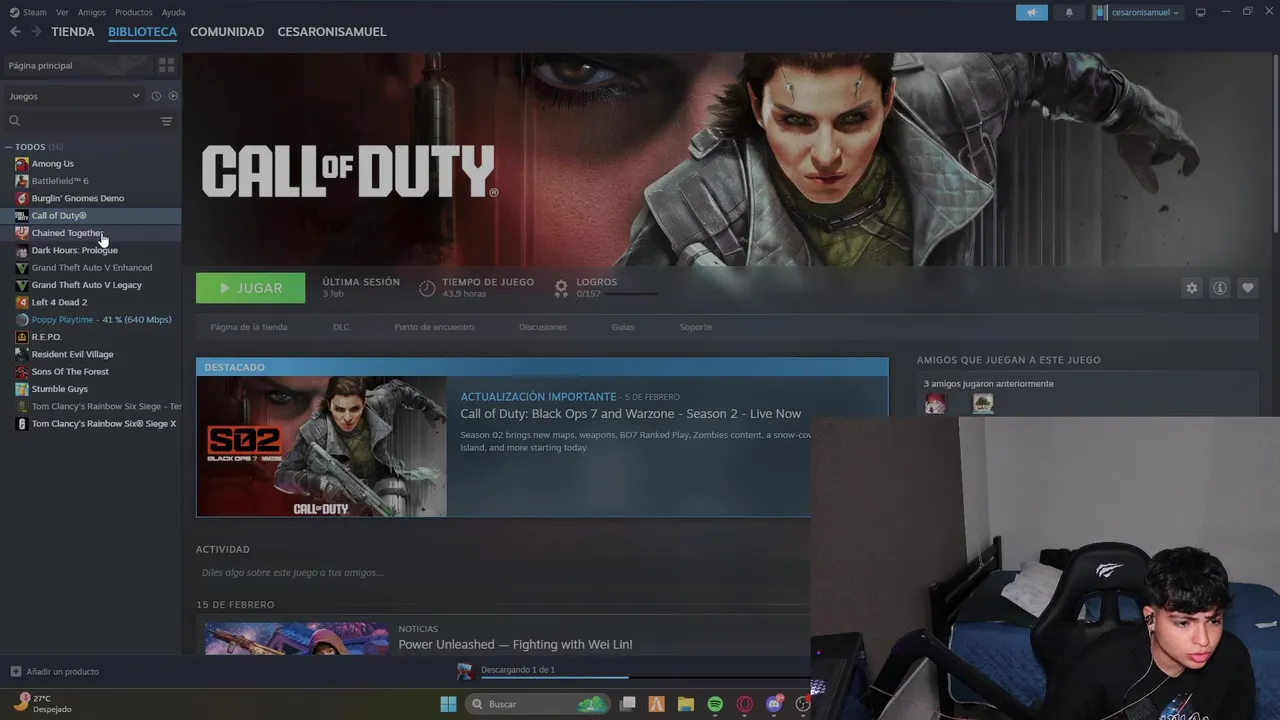The height and width of the screenshot is (720, 1280).
Task: Open the library advanced filter icon
Action: point(166,121)
